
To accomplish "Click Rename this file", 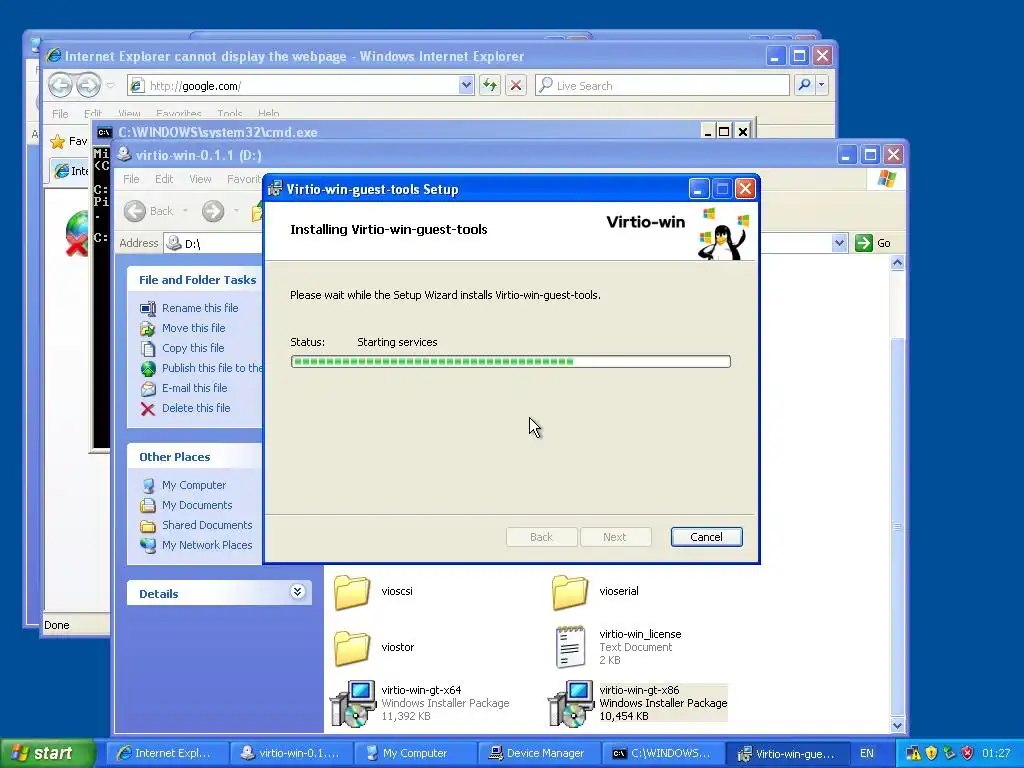I will 200,308.
